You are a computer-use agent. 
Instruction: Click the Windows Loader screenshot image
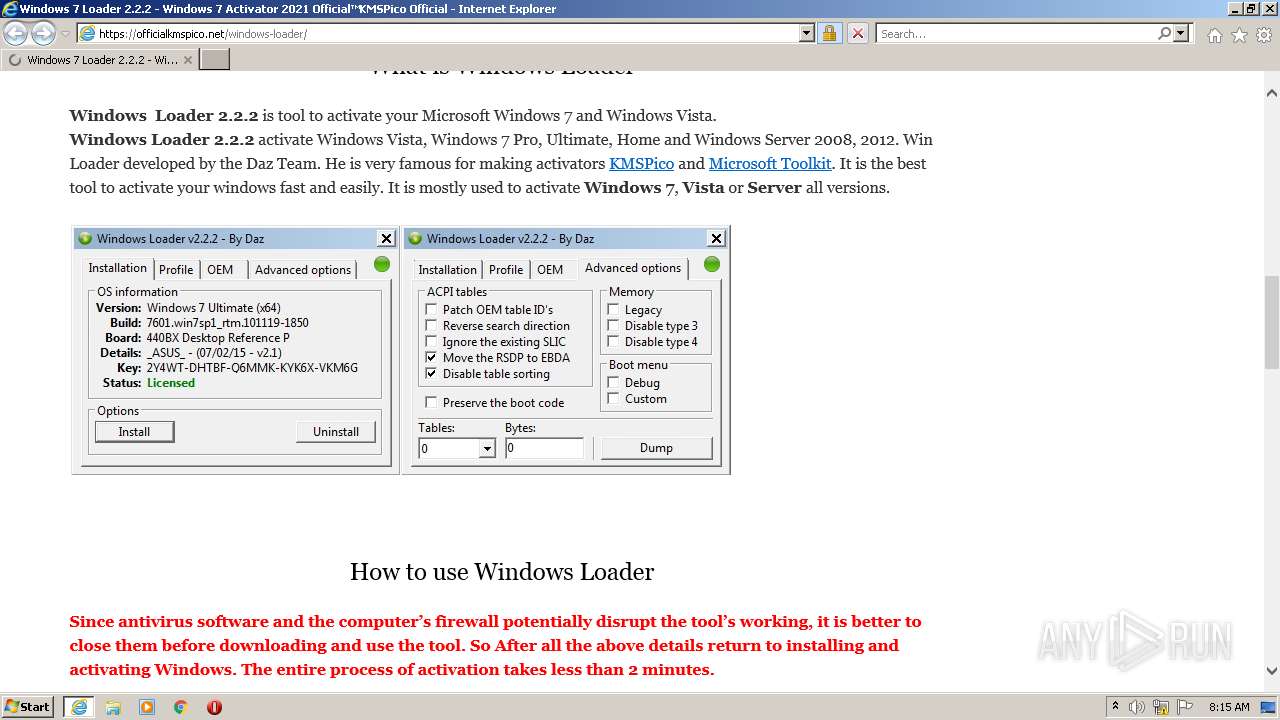(x=400, y=349)
